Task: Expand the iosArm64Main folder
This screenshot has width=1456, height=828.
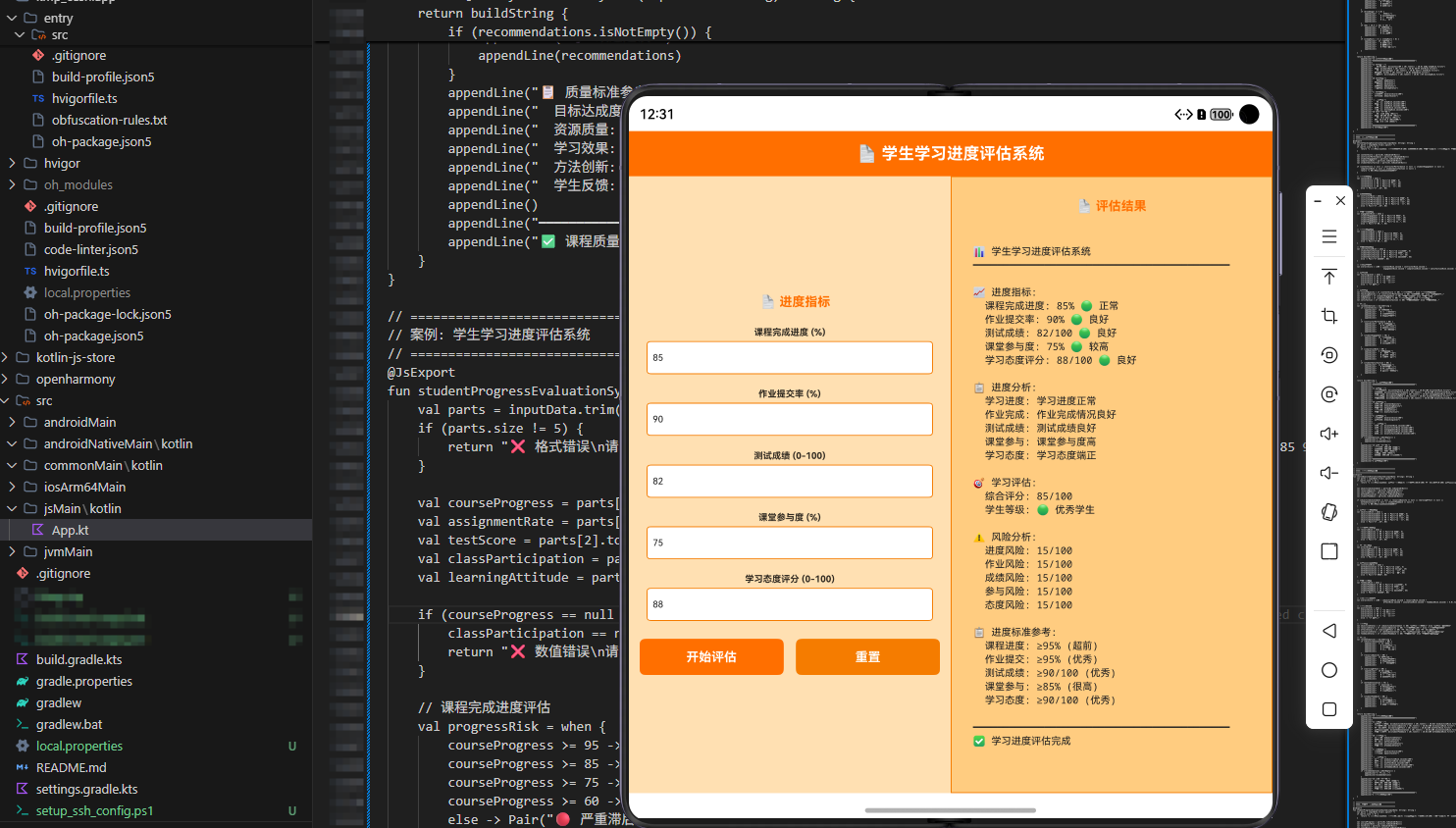Action: (x=12, y=487)
